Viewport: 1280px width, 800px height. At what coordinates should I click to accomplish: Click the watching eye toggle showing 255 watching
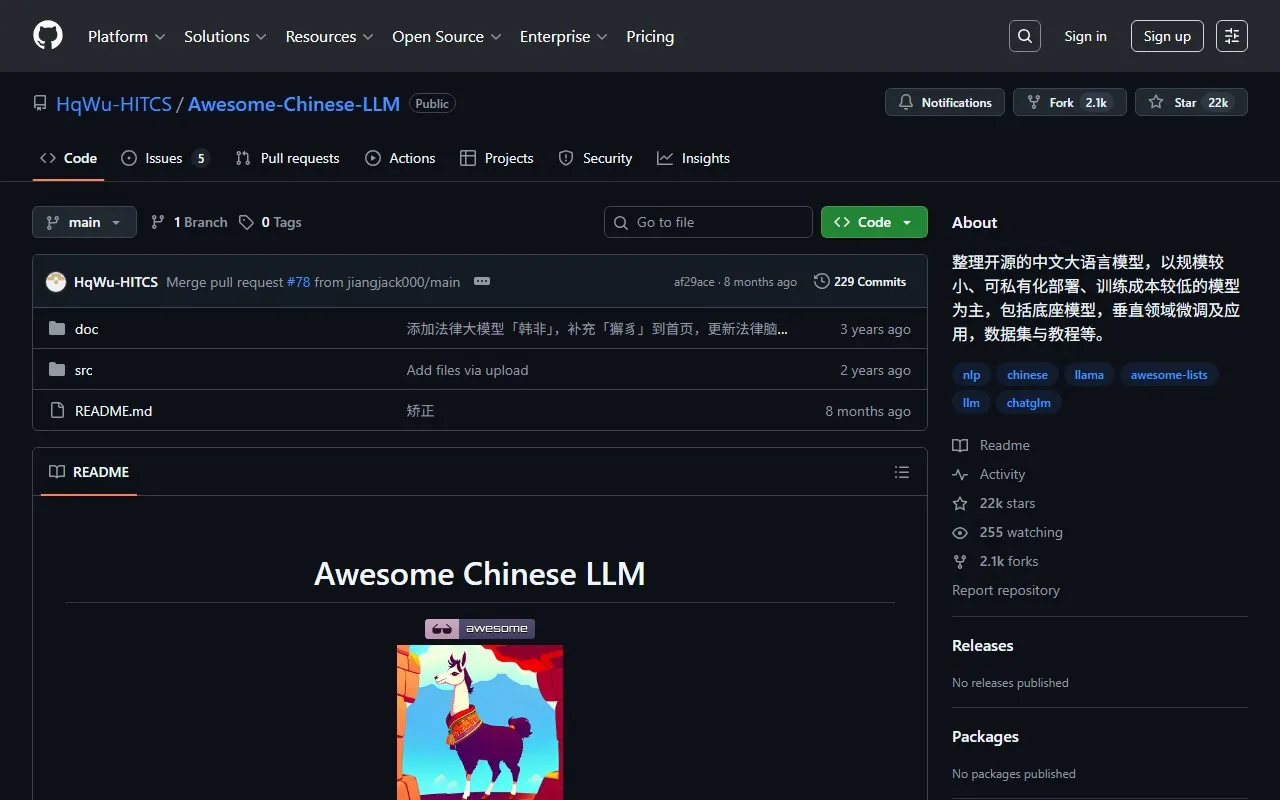tap(960, 532)
